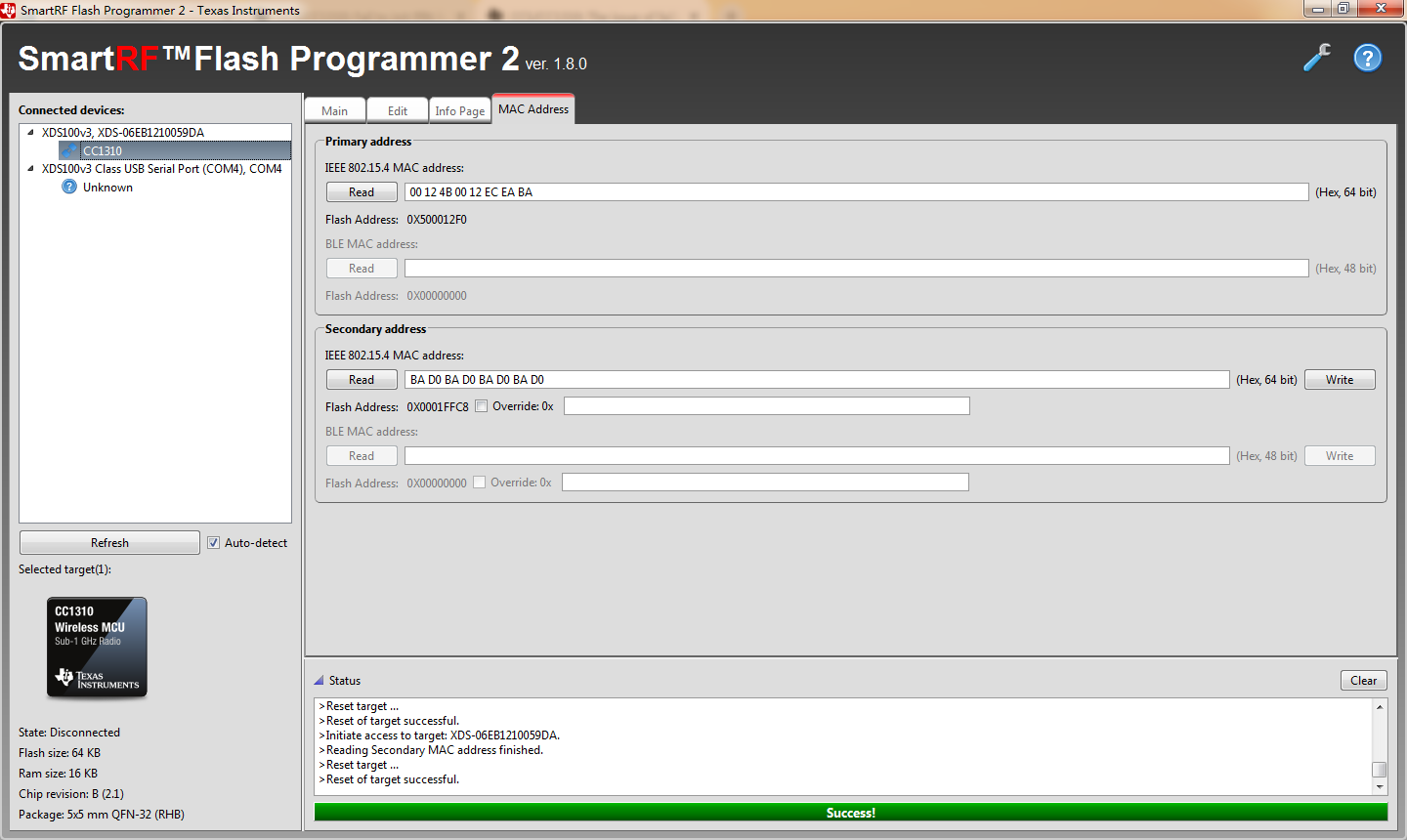Viewport: 1407px width, 840px height.
Task: Open the blue help question mark icon
Action: 1368,58
